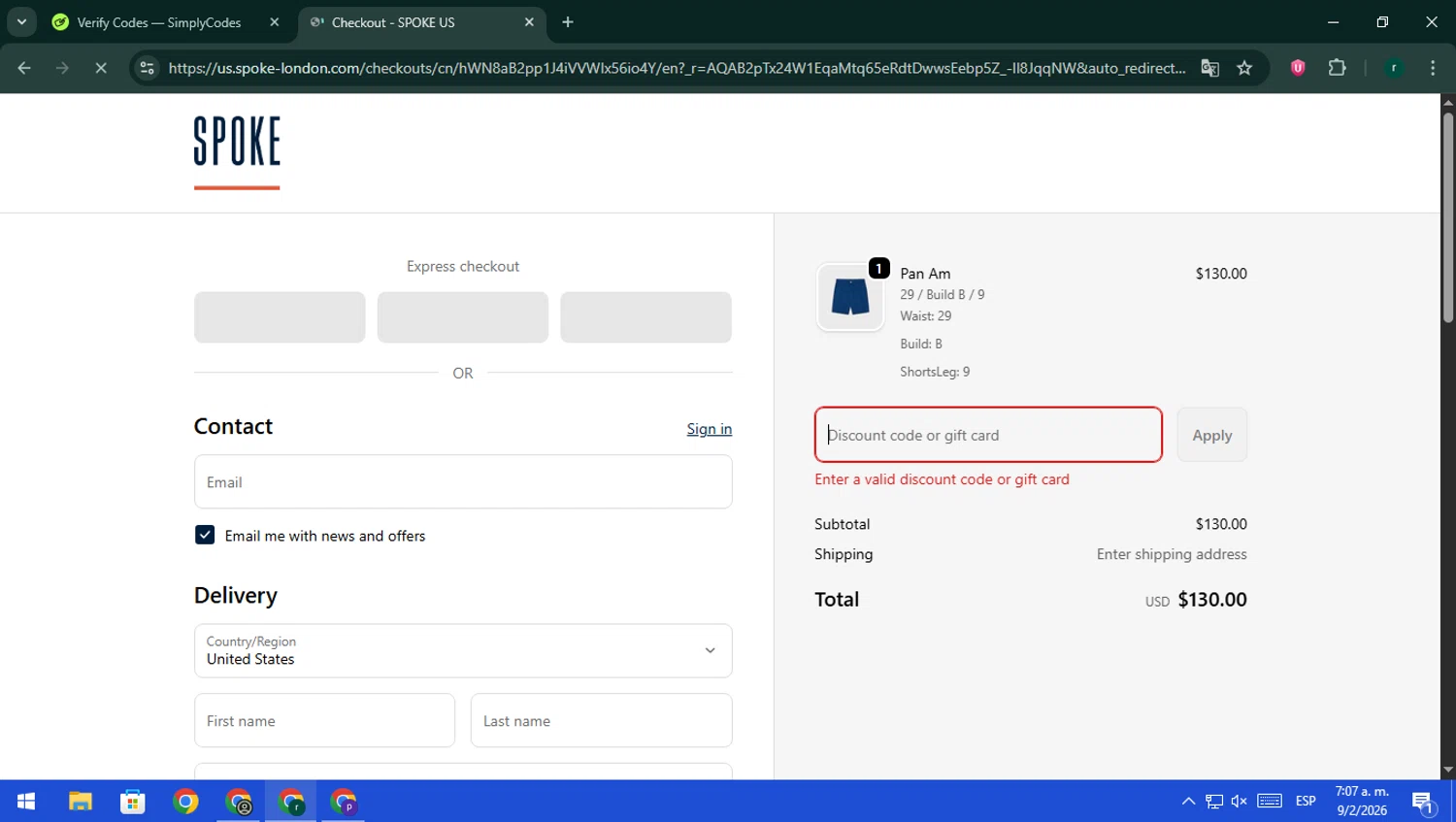The image size is (1456, 822).
Task: Click the first express checkout button
Action: [280, 317]
